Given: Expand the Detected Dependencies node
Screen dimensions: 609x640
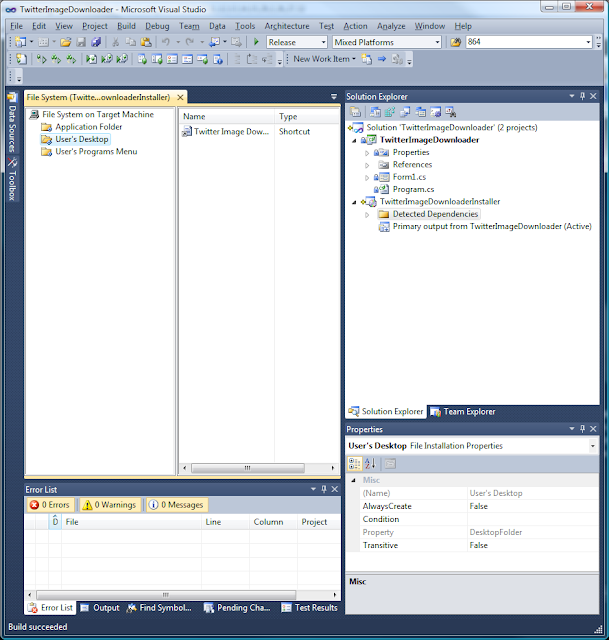Looking at the screenshot, I should pyautogui.click(x=367, y=215).
